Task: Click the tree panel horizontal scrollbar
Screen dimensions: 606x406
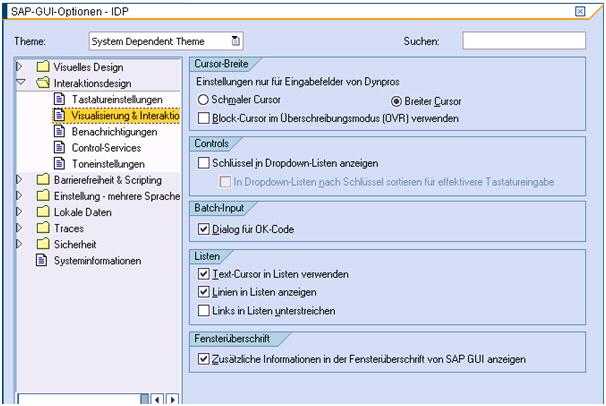Action: point(80,399)
